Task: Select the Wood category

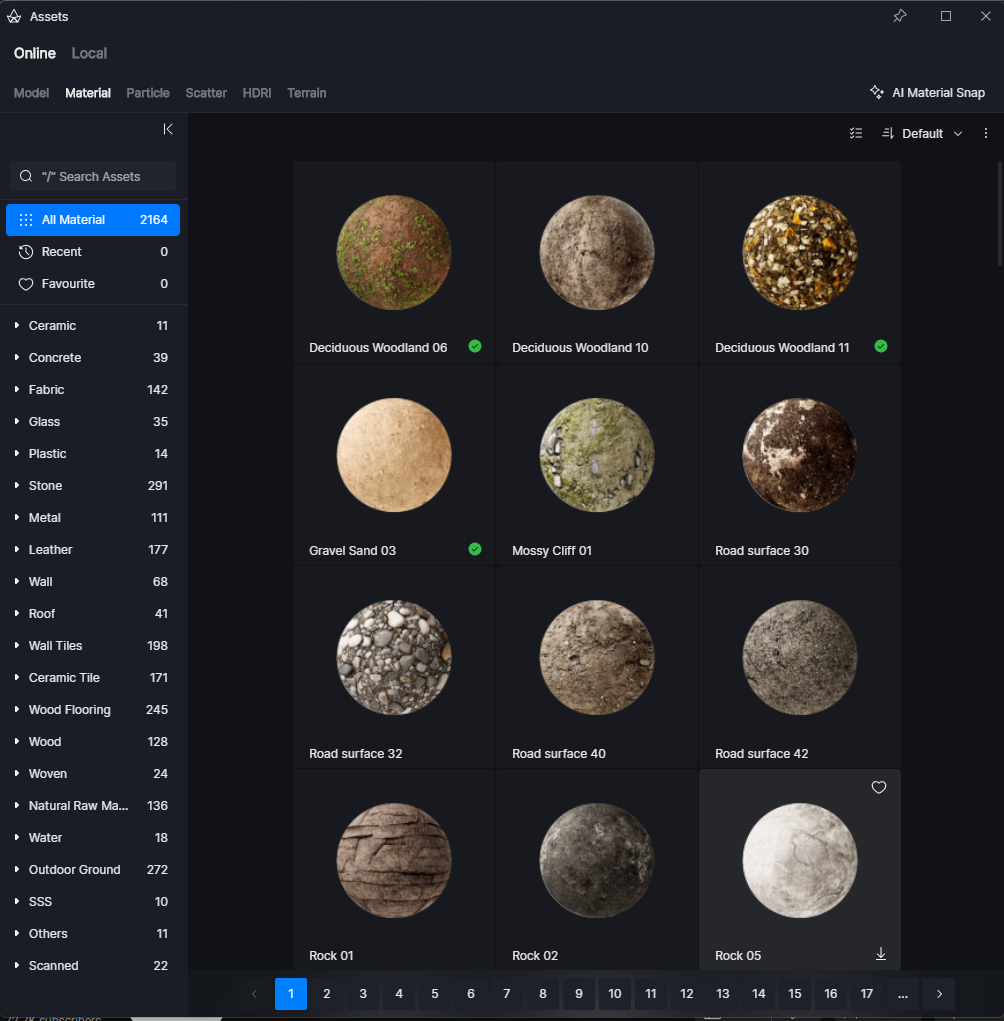Action: (93, 742)
